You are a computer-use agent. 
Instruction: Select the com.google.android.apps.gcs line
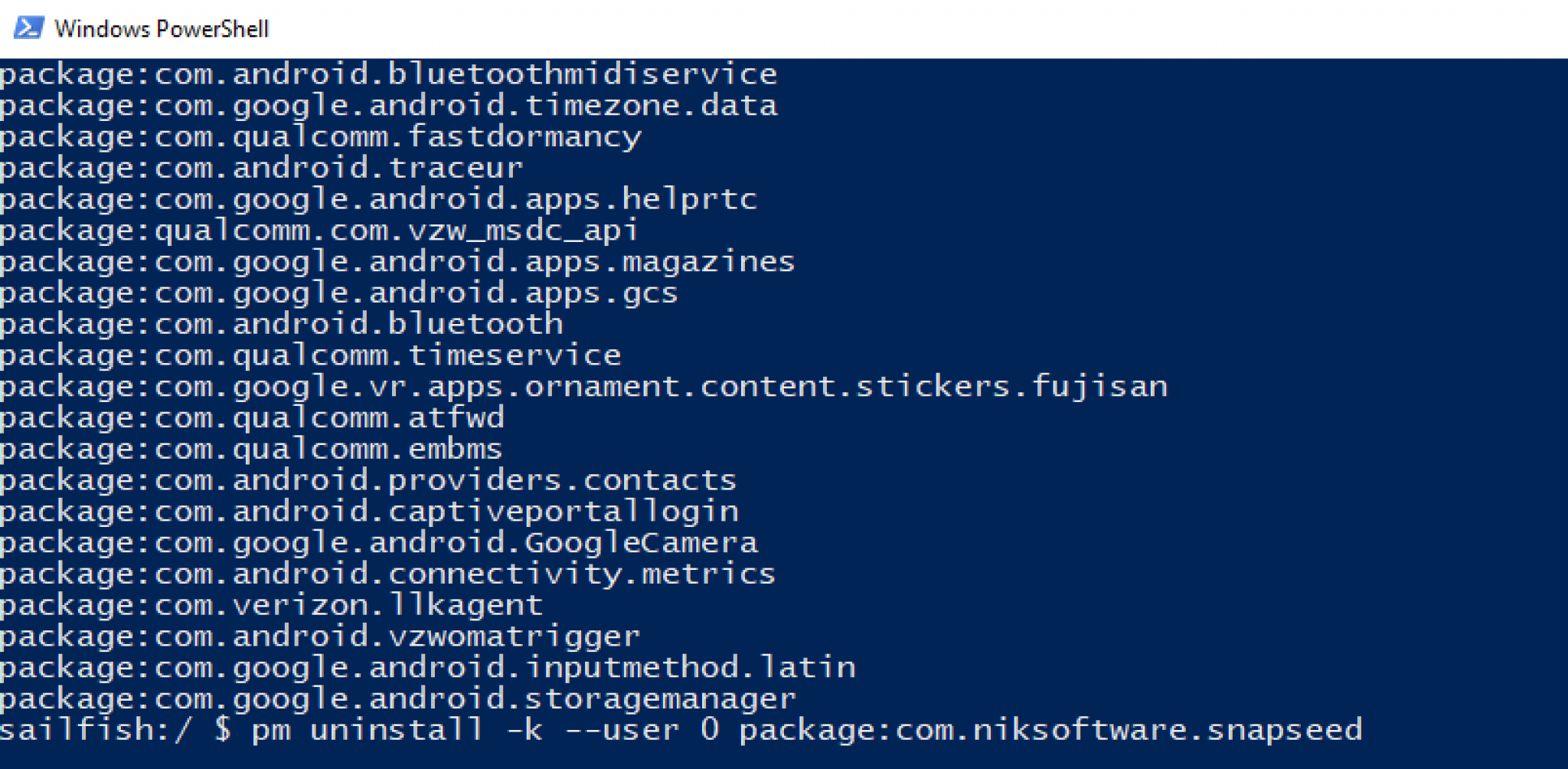point(338,293)
